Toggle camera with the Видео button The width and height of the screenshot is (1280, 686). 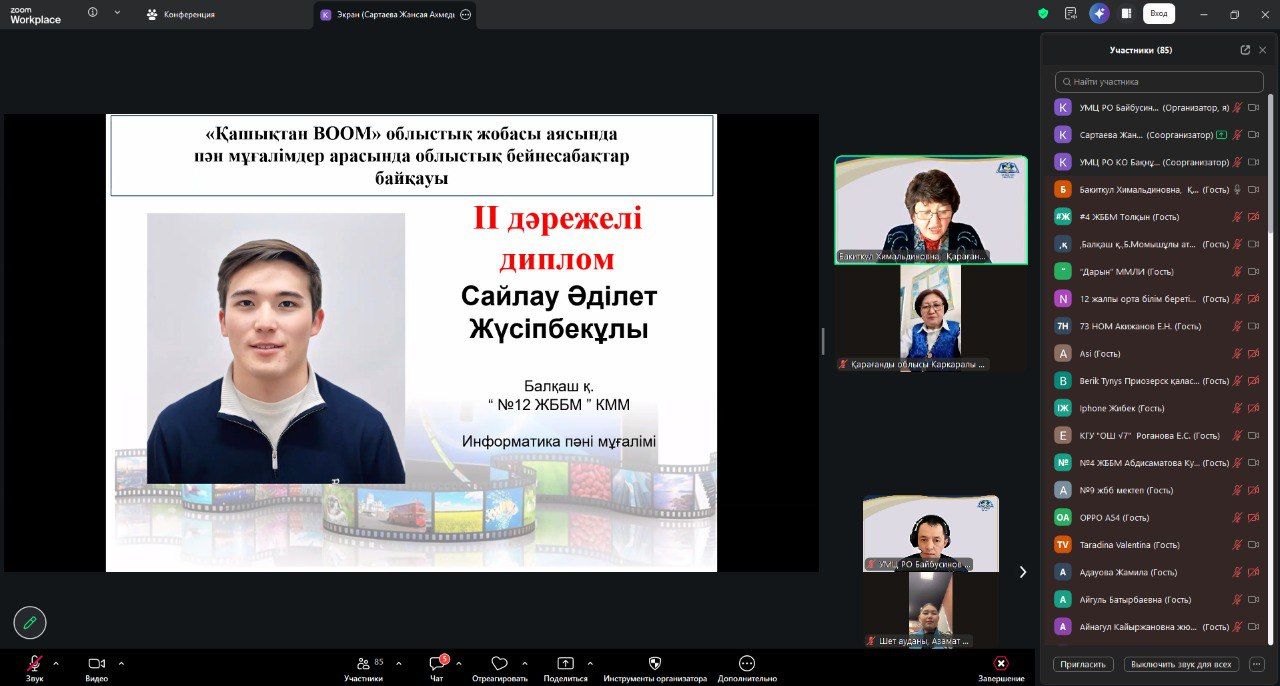[96, 664]
